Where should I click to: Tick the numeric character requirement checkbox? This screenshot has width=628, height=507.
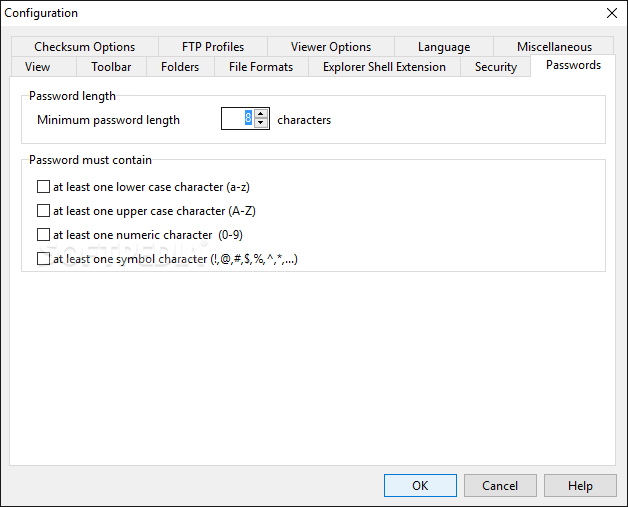43,235
